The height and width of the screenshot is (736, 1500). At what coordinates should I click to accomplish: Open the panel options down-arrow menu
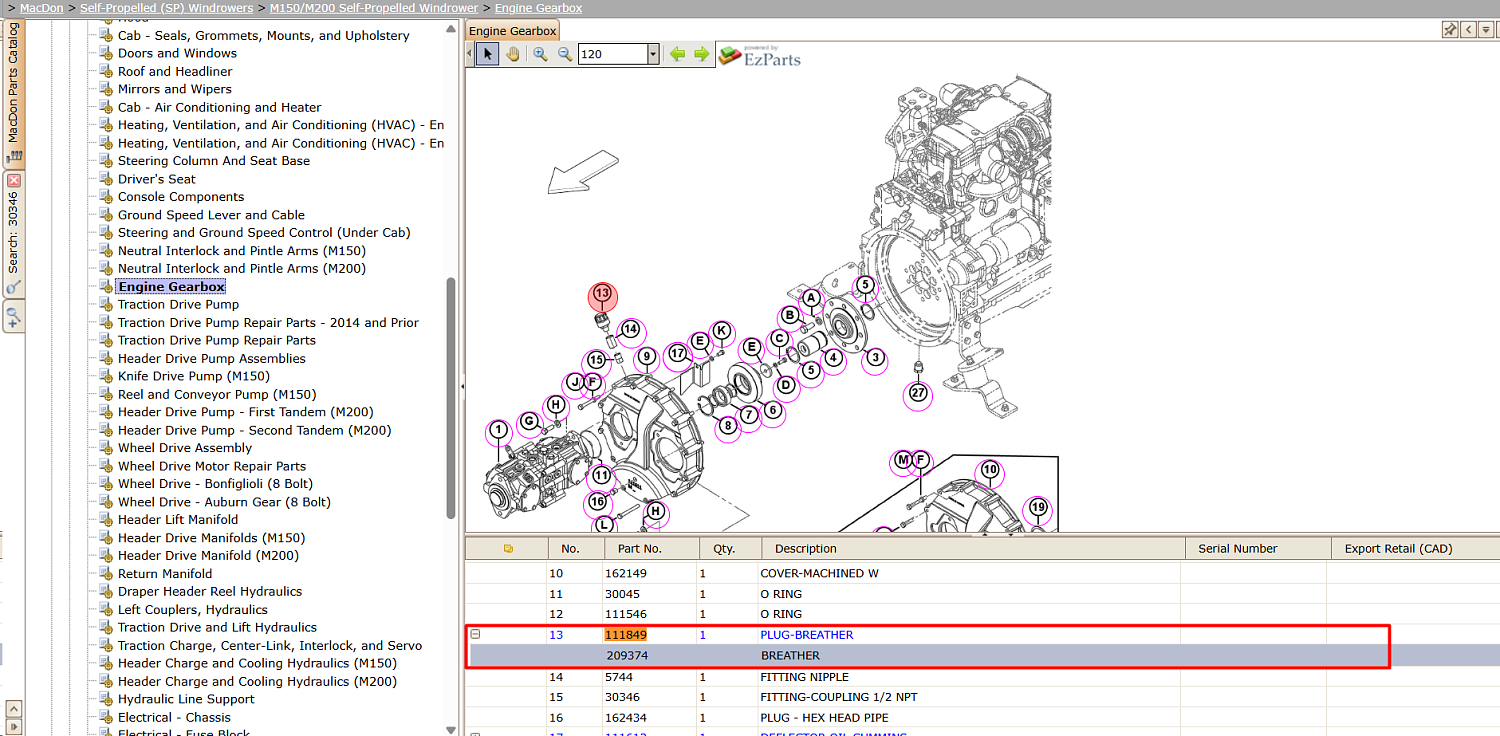pyautogui.click(x=1486, y=30)
